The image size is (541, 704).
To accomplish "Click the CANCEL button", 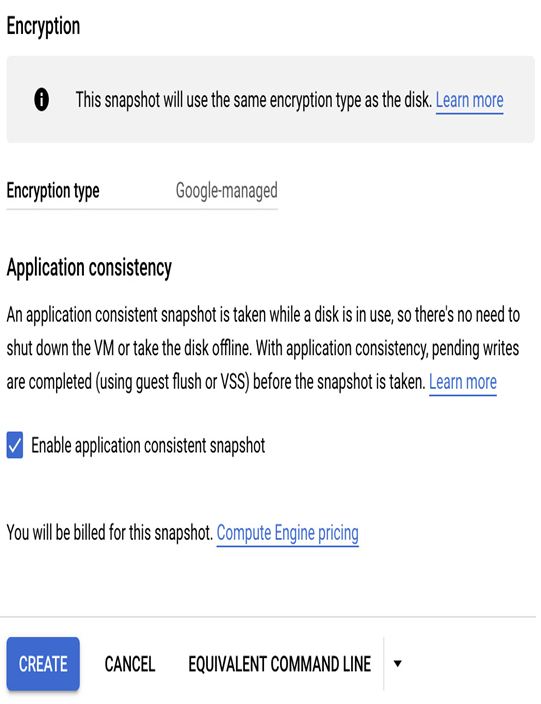I will pyautogui.click(x=130, y=664).
